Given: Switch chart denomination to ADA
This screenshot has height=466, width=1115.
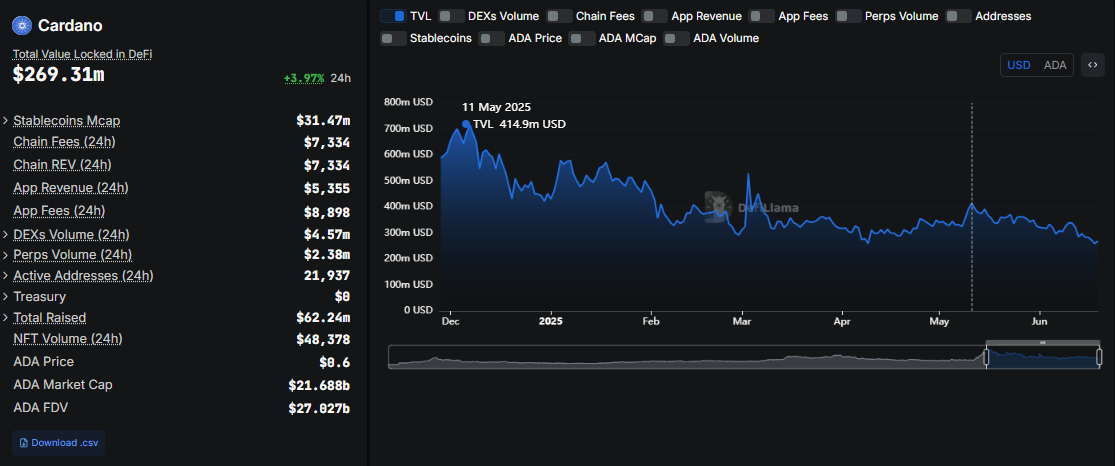Looking at the screenshot, I should point(1055,65).
